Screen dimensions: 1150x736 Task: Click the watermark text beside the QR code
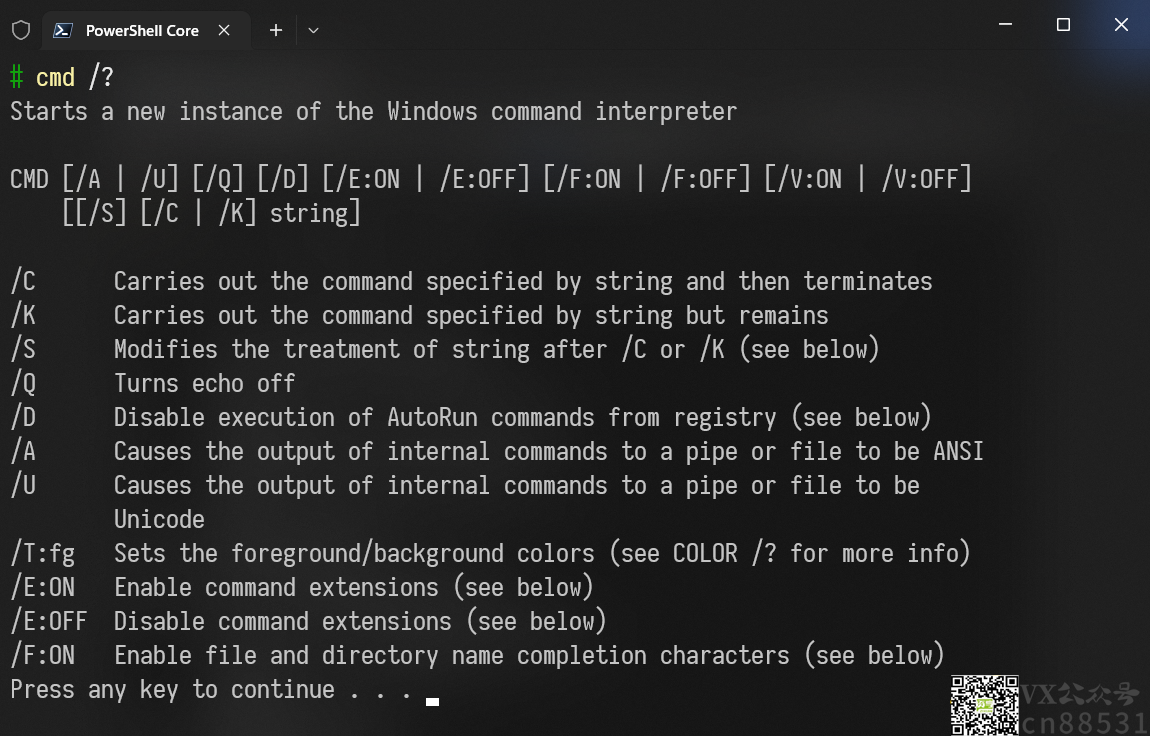tap(1083, 708)
